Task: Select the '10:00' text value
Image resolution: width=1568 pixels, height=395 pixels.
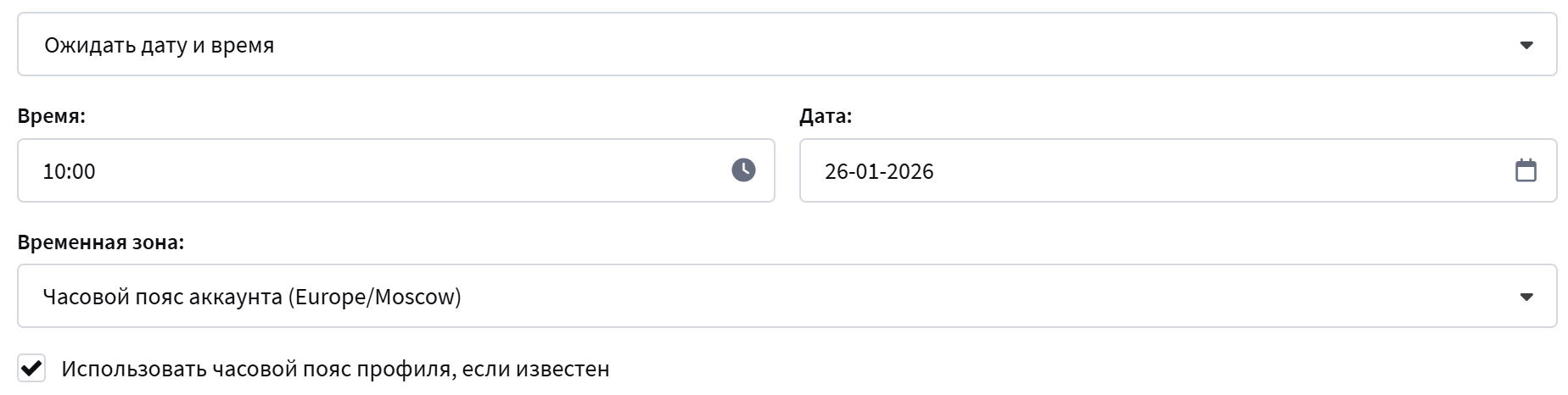Action: (x=69, y=171)
